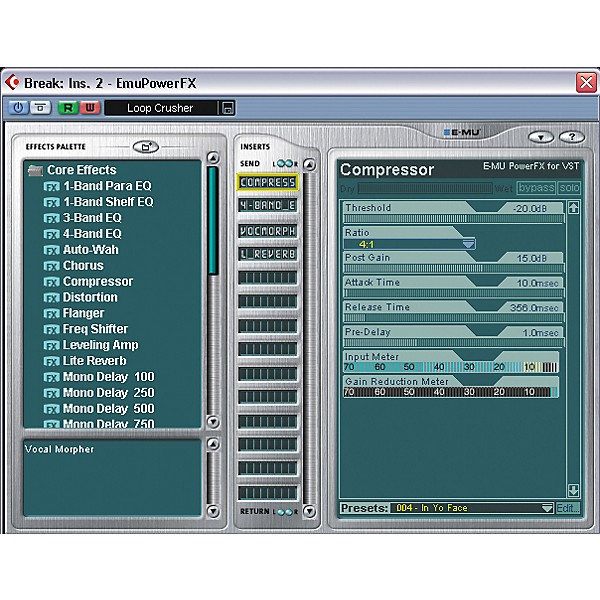Toggle the plugin power bypass button
The width and height of the screenshot is (600, 600).
coord(18,108)
